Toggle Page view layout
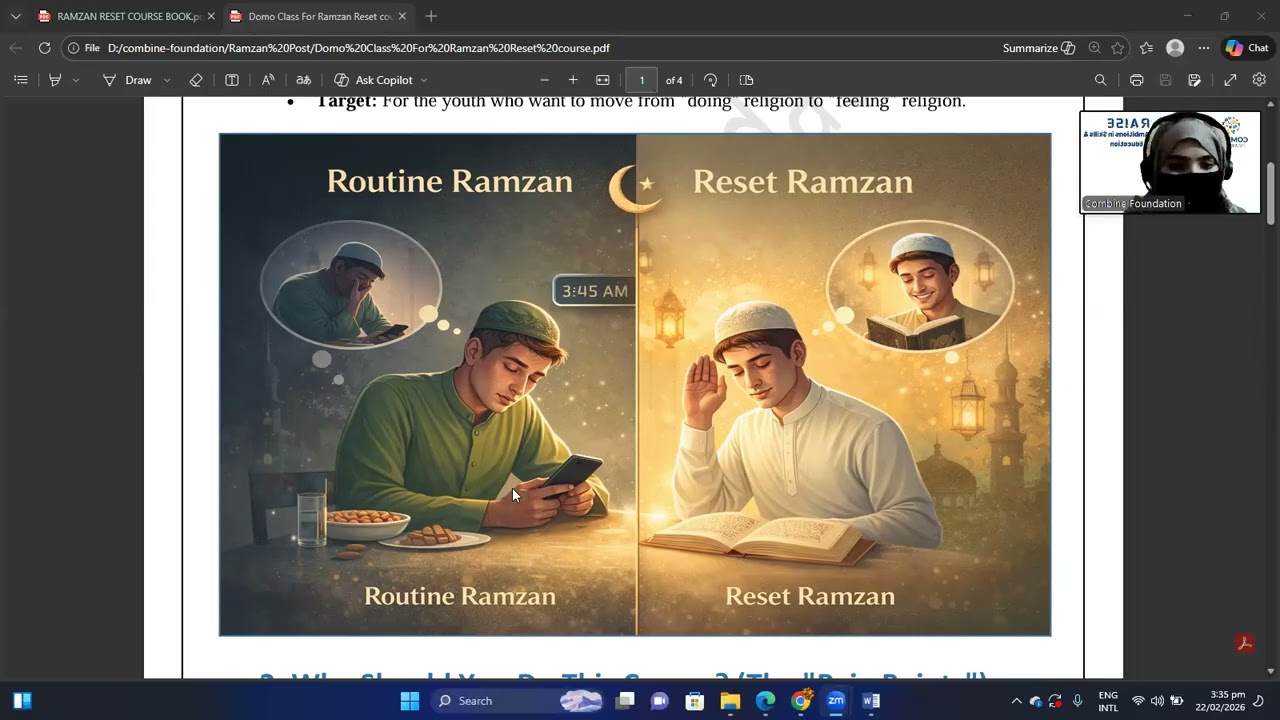The width and height of the screenshot is (1280, 720). [x=746, y=80]
